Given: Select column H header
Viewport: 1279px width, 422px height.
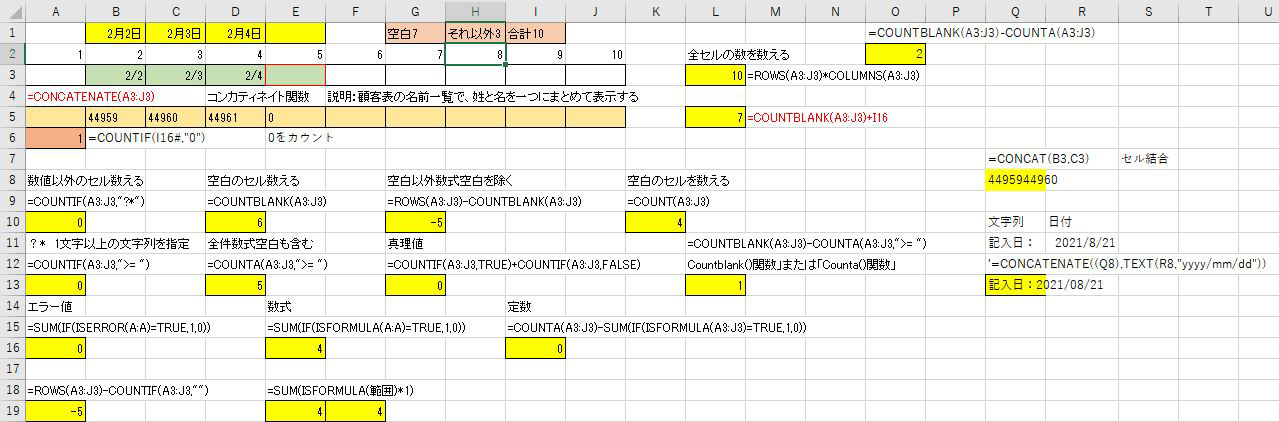Looking at the screenshot, I should (475, 11).
